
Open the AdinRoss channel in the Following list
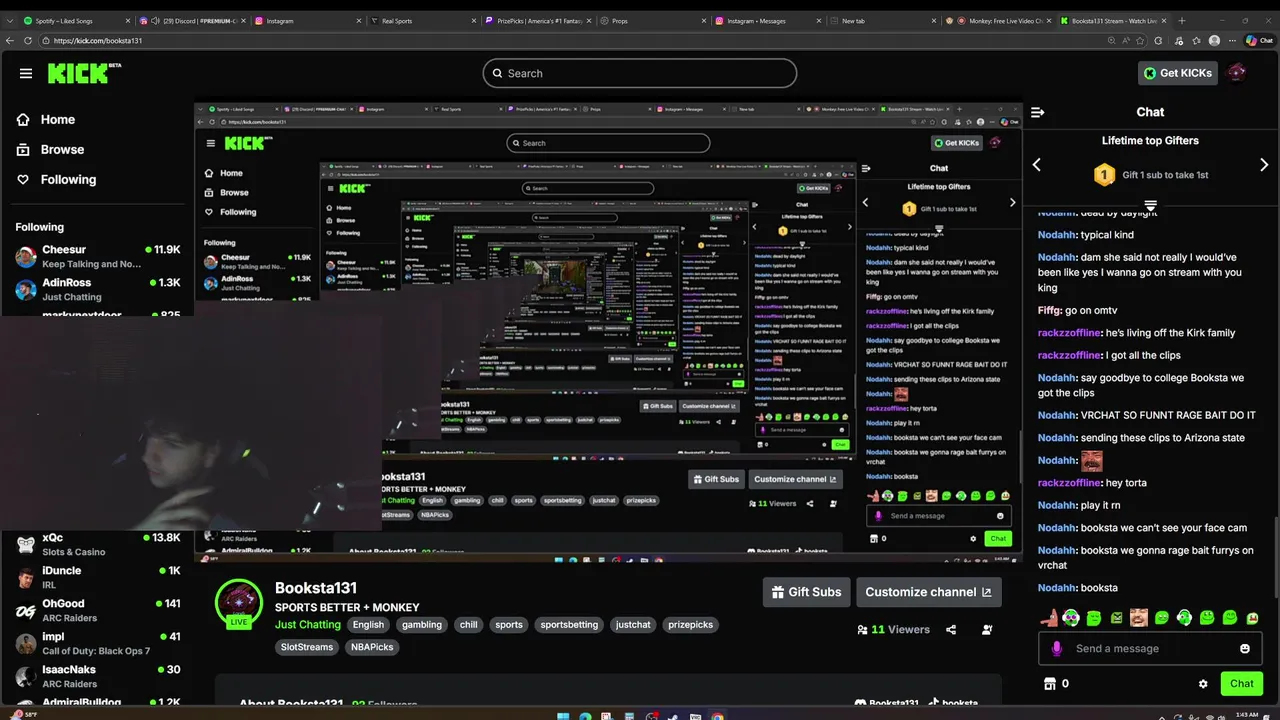click(97, 289)
